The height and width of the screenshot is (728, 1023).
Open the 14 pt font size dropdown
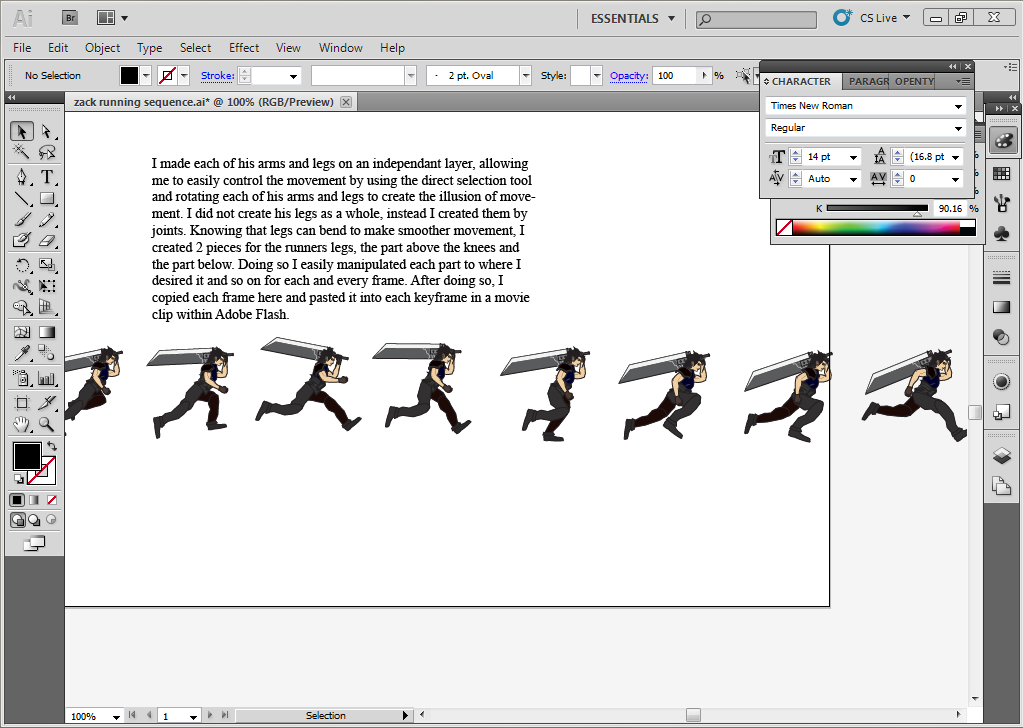[853, 158]
